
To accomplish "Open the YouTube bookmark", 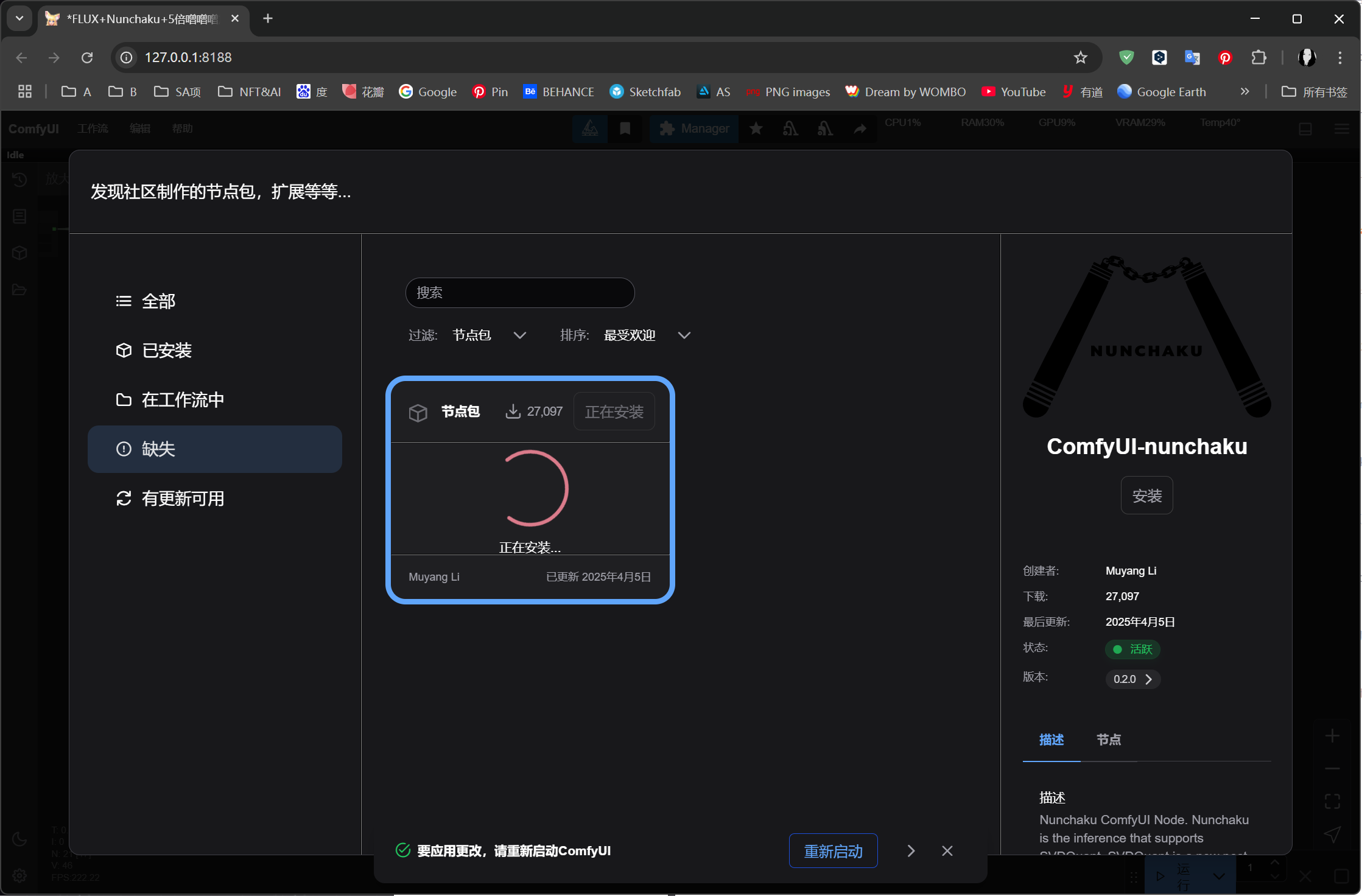I will click(x=1013, y=92).
